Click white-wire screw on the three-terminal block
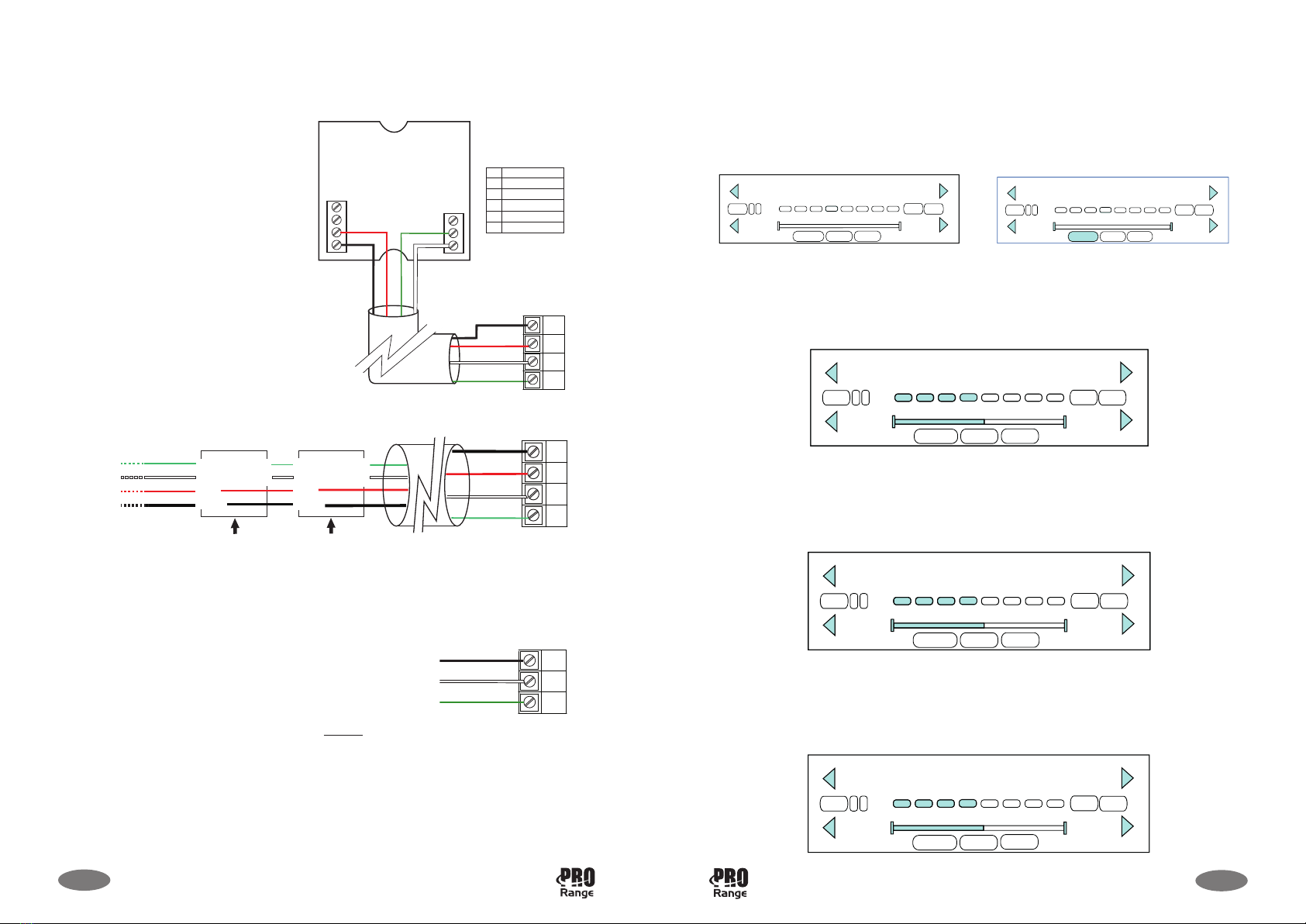The width and height of the screenshot is (1306, 924). click(x=529, y=681)
